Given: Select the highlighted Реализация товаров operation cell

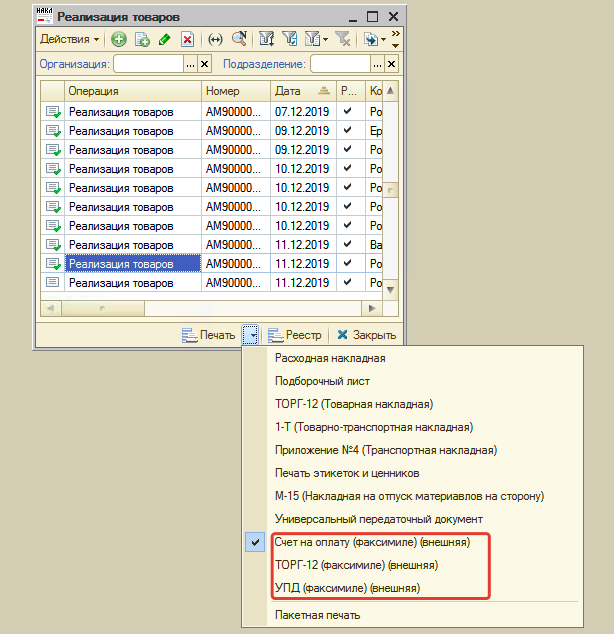Looking at the screenshot, I should (133, 264).
